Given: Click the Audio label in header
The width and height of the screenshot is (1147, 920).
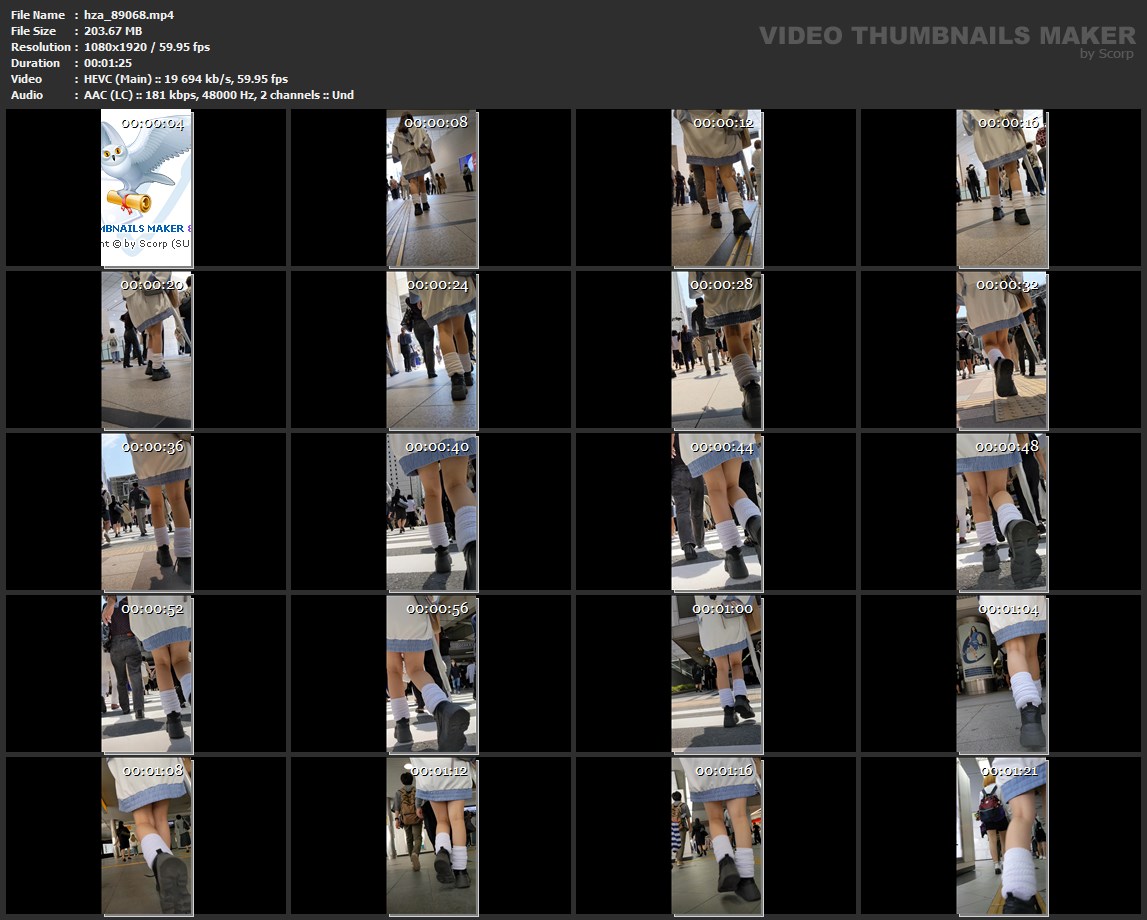Looking at the screenshot, I should (26, 95).
